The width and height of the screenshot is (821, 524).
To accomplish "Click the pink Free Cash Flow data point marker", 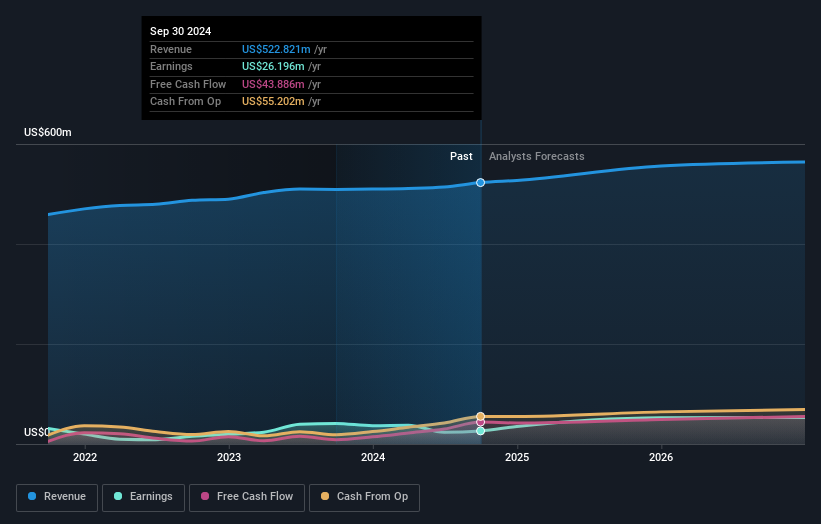I will coord(480,422).
